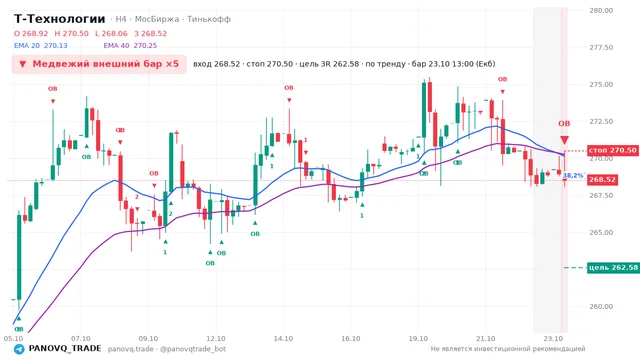Click the low value "L 268.06"
The image size is (640, 360).
click(x=111, y=33)
